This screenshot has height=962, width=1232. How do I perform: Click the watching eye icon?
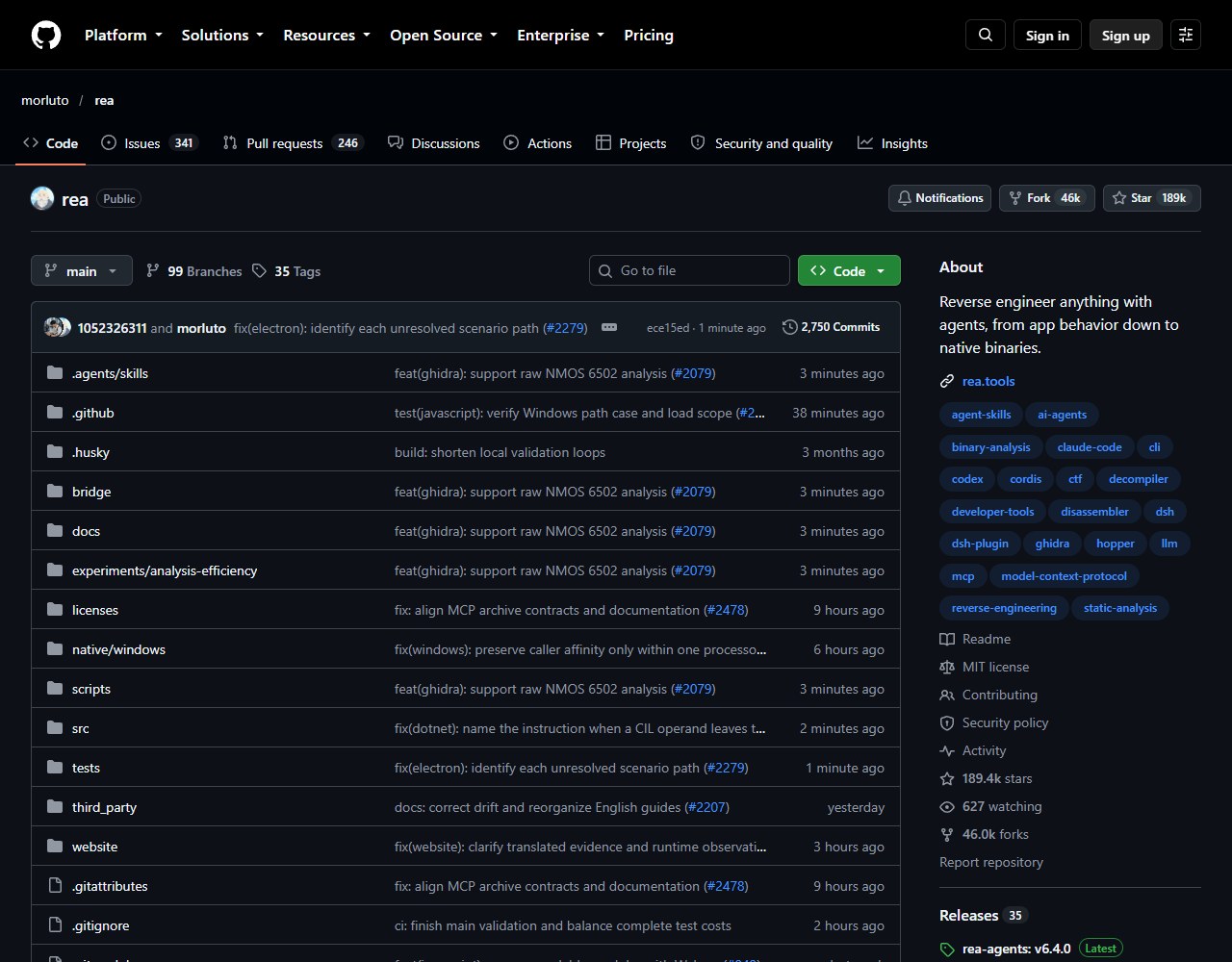(x=947, y=806)
